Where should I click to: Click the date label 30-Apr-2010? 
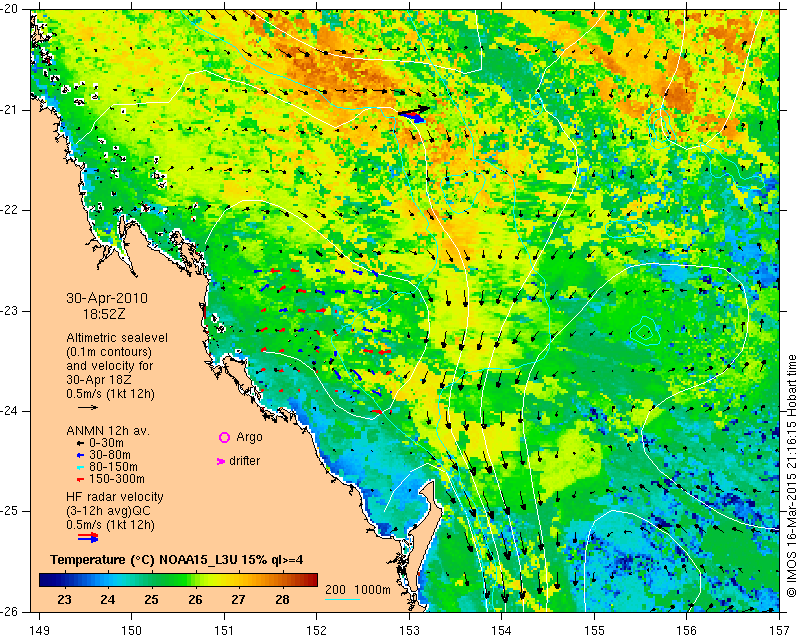coord(107,298)
